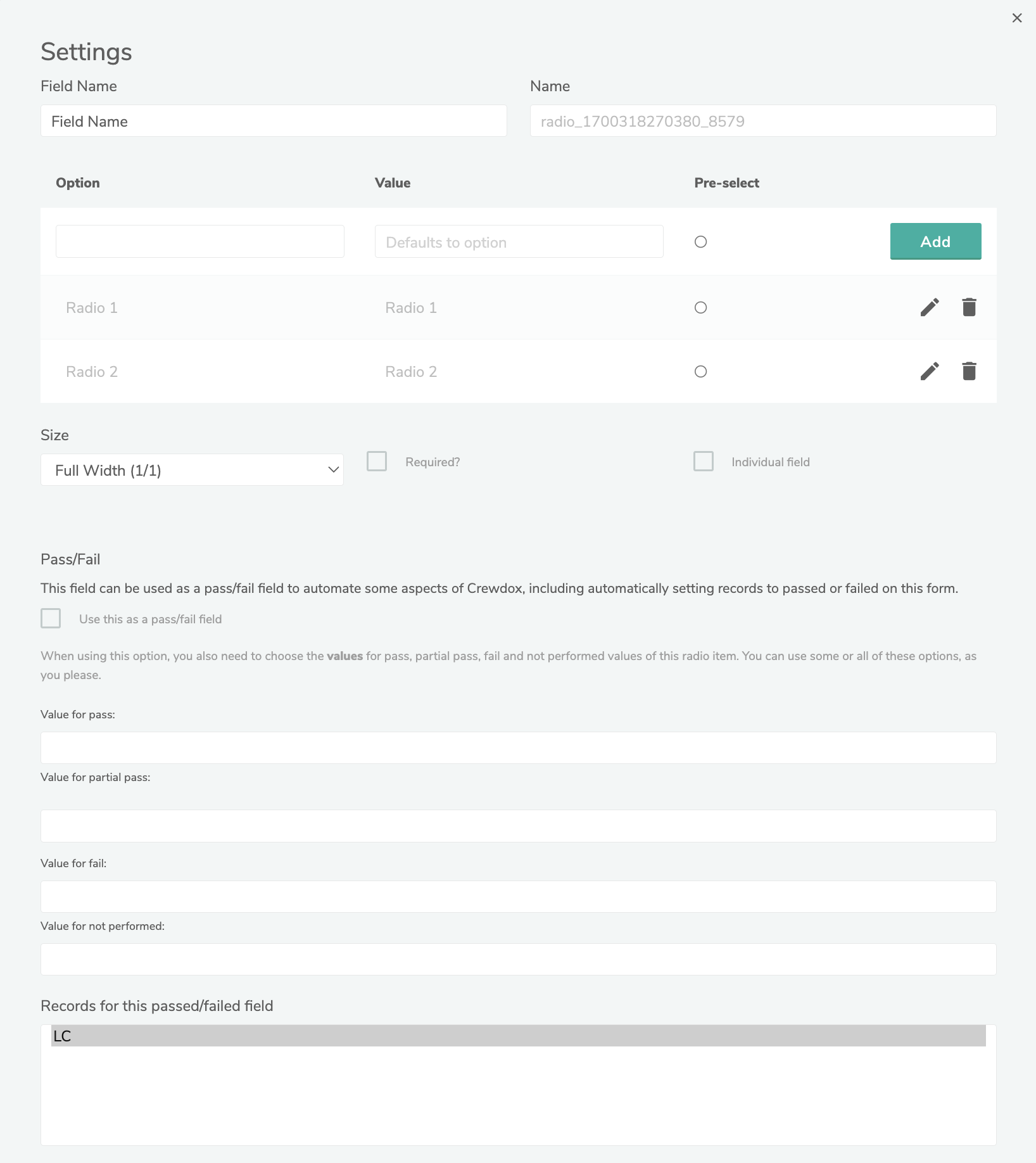The image size is (1036, 1163).
Task: Focus the new Option text box
Action: (x=200, y=241)
